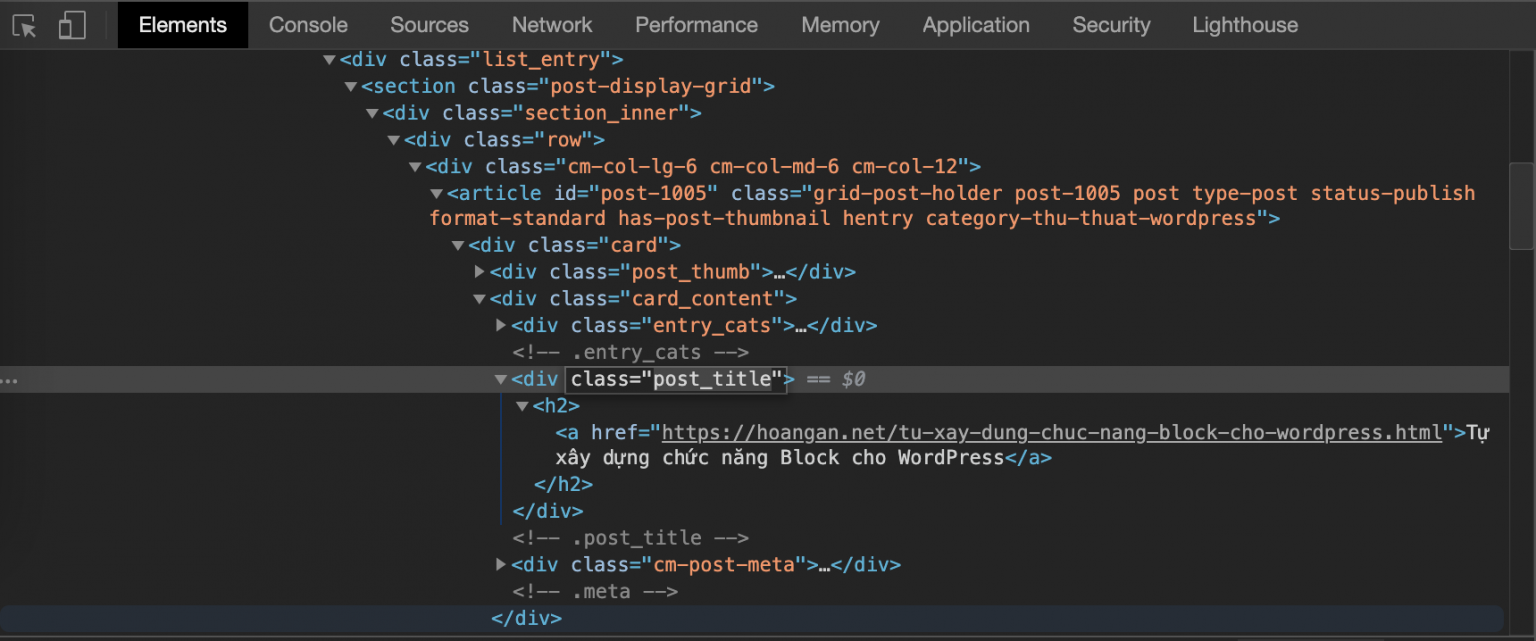Activate the inspect element picker icon
Image resolution: width=1536 pixels, height=641 pixels.
(25, 26)
